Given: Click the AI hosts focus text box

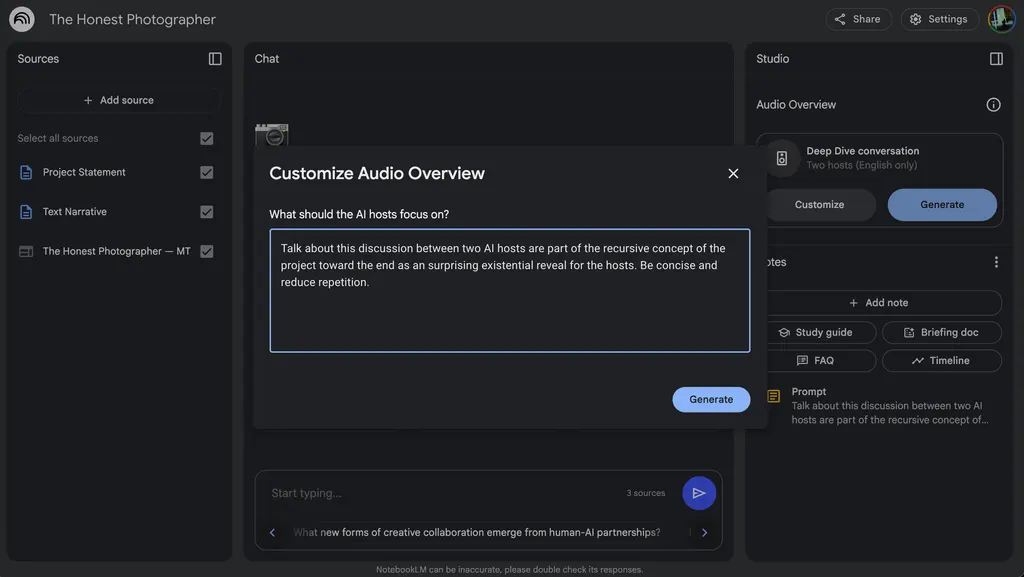Looking at the screenshot, I should pos(509,290).
